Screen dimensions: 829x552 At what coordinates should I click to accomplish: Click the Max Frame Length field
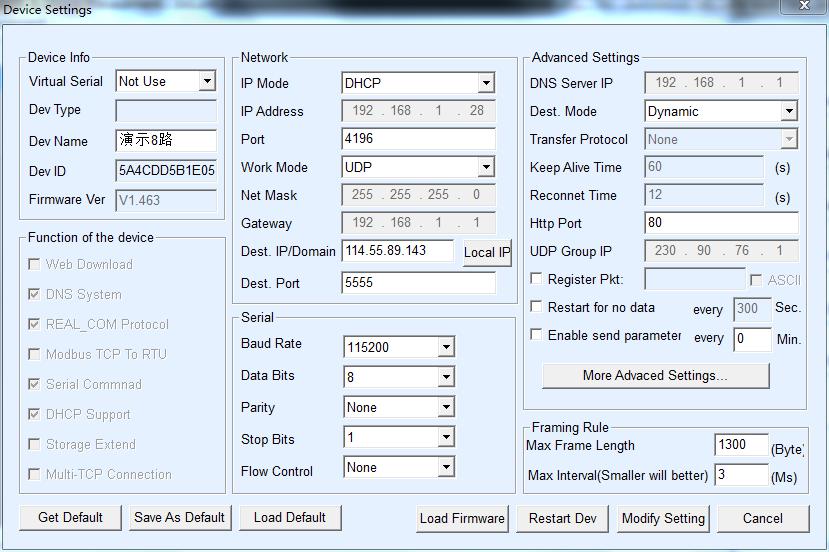click(x=741, y=445)
